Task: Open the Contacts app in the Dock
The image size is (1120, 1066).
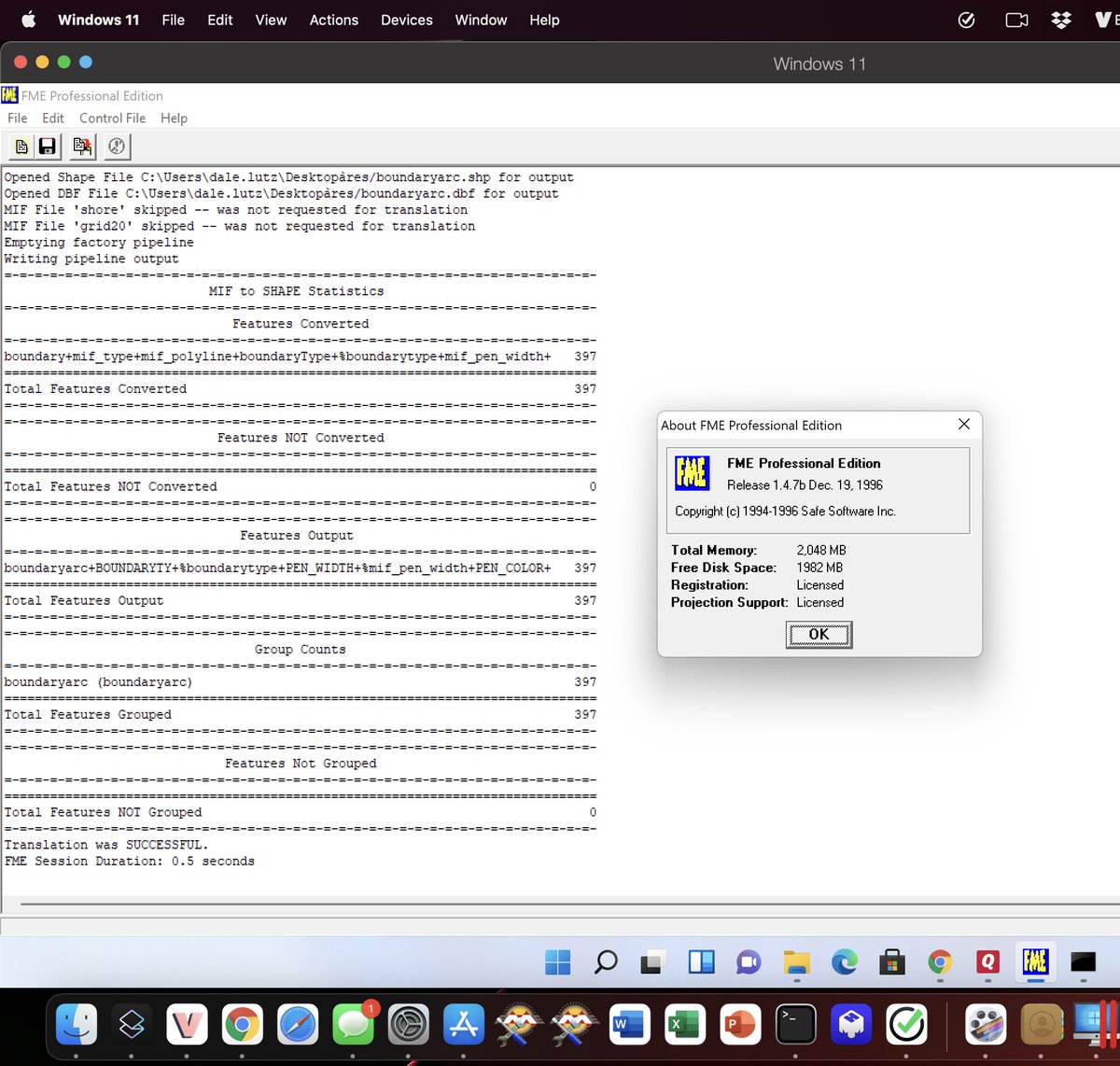Action: point(1041,1025)
